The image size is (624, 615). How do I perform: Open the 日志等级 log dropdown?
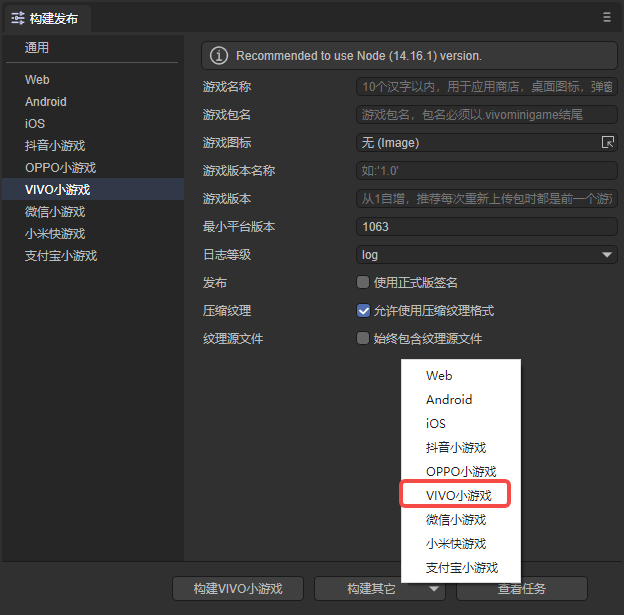coord(486,254)
